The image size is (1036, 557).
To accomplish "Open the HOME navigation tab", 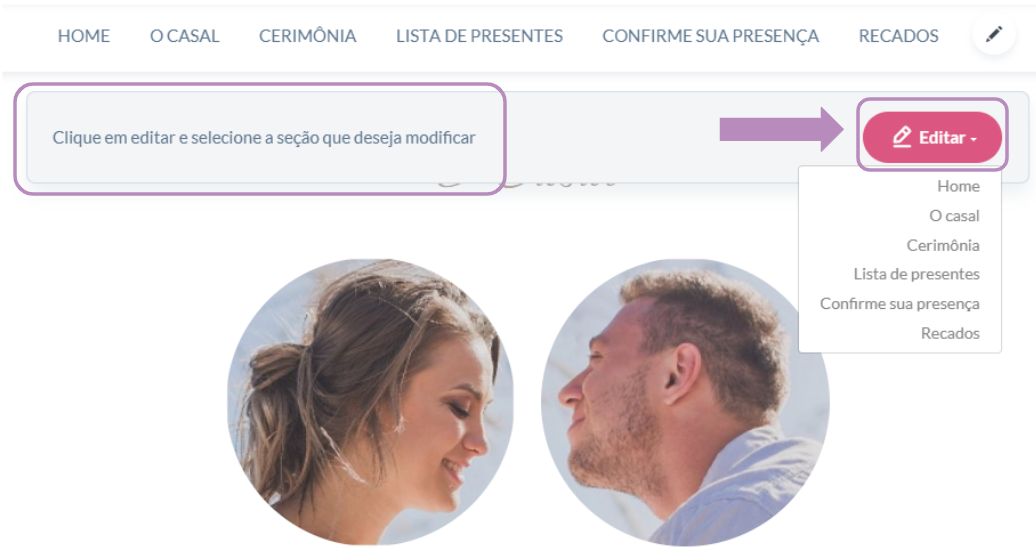I will tap(84, 36).
